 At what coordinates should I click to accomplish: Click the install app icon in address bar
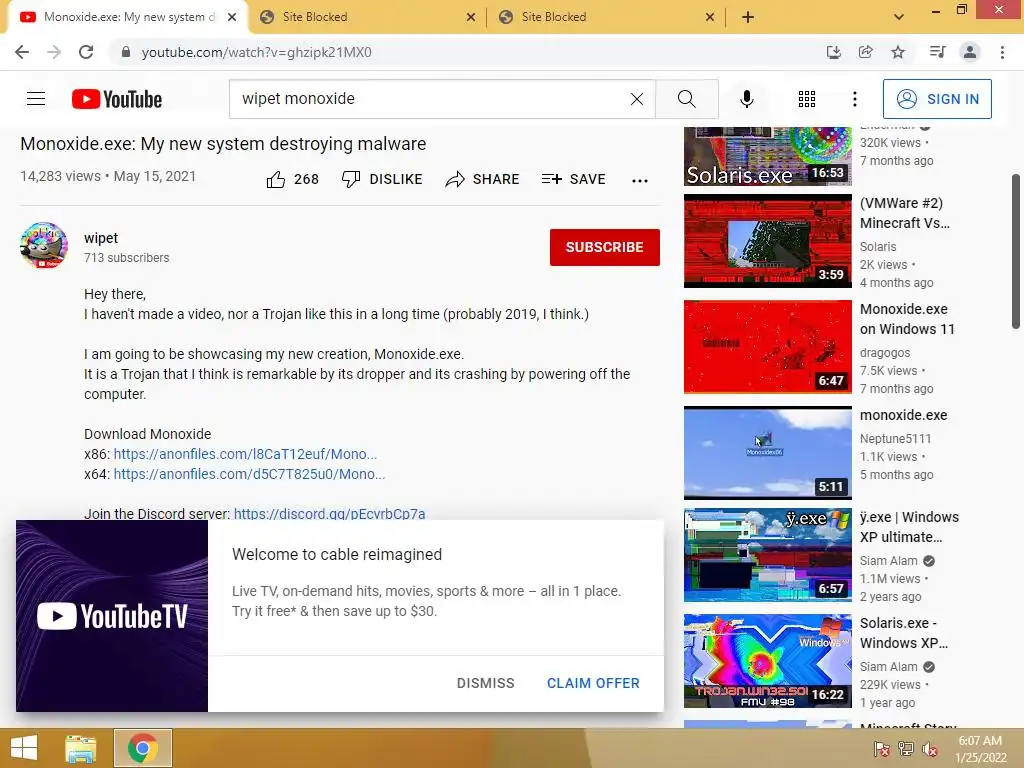pos(834,52)
